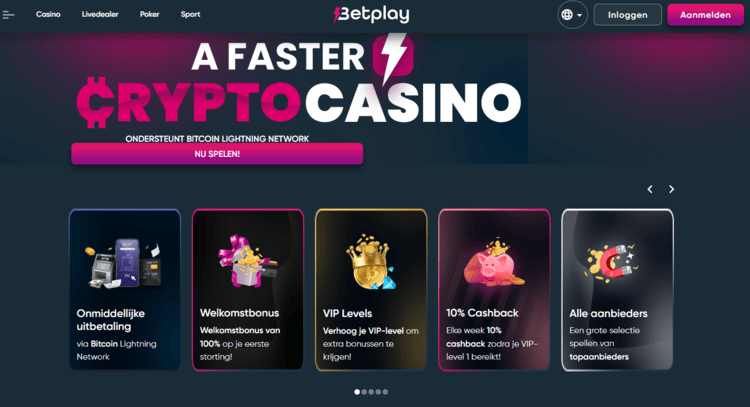
Task: Go to the Poker section
Action: click(149, 14)
